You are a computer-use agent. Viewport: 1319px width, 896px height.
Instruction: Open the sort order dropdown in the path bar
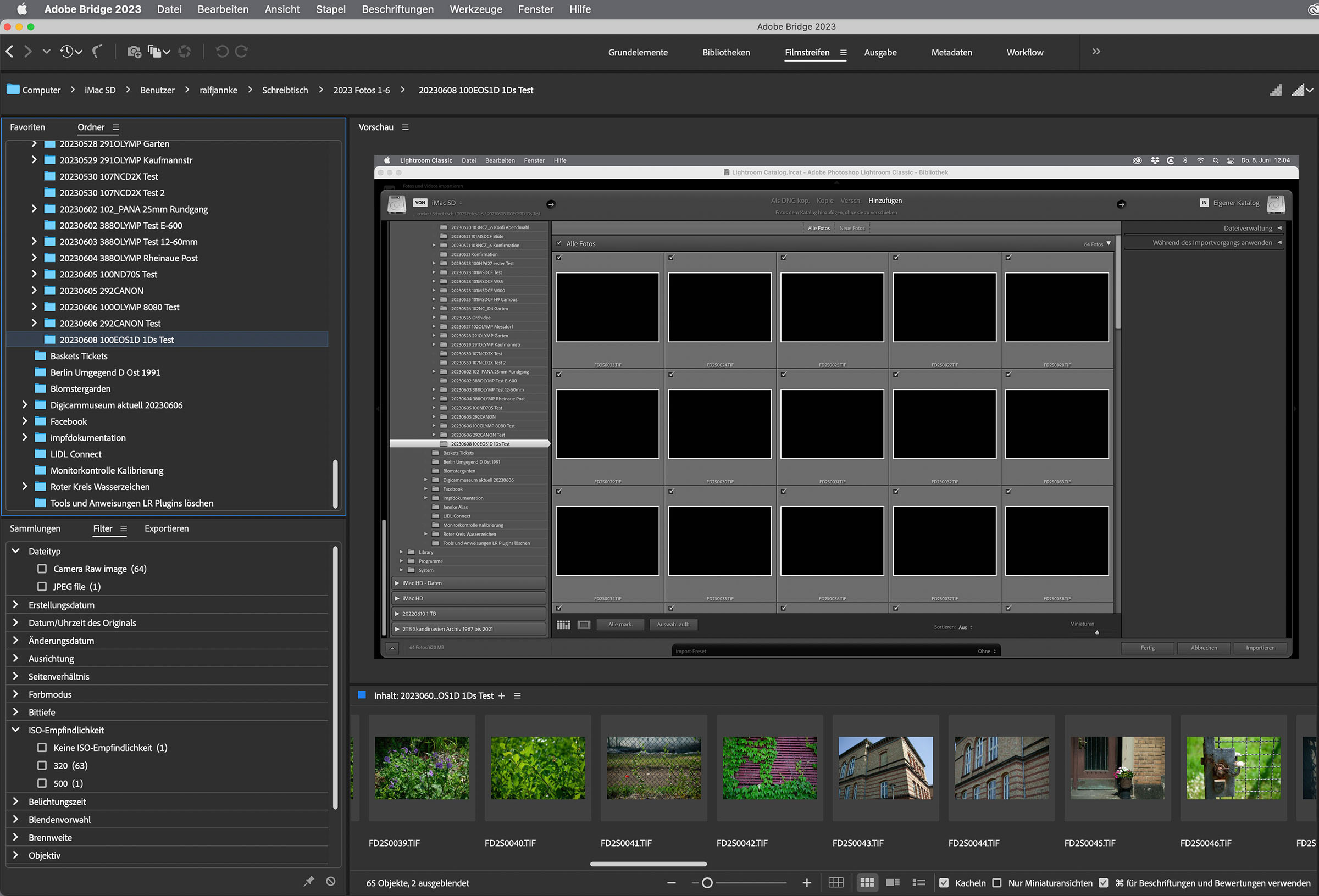1303,90
